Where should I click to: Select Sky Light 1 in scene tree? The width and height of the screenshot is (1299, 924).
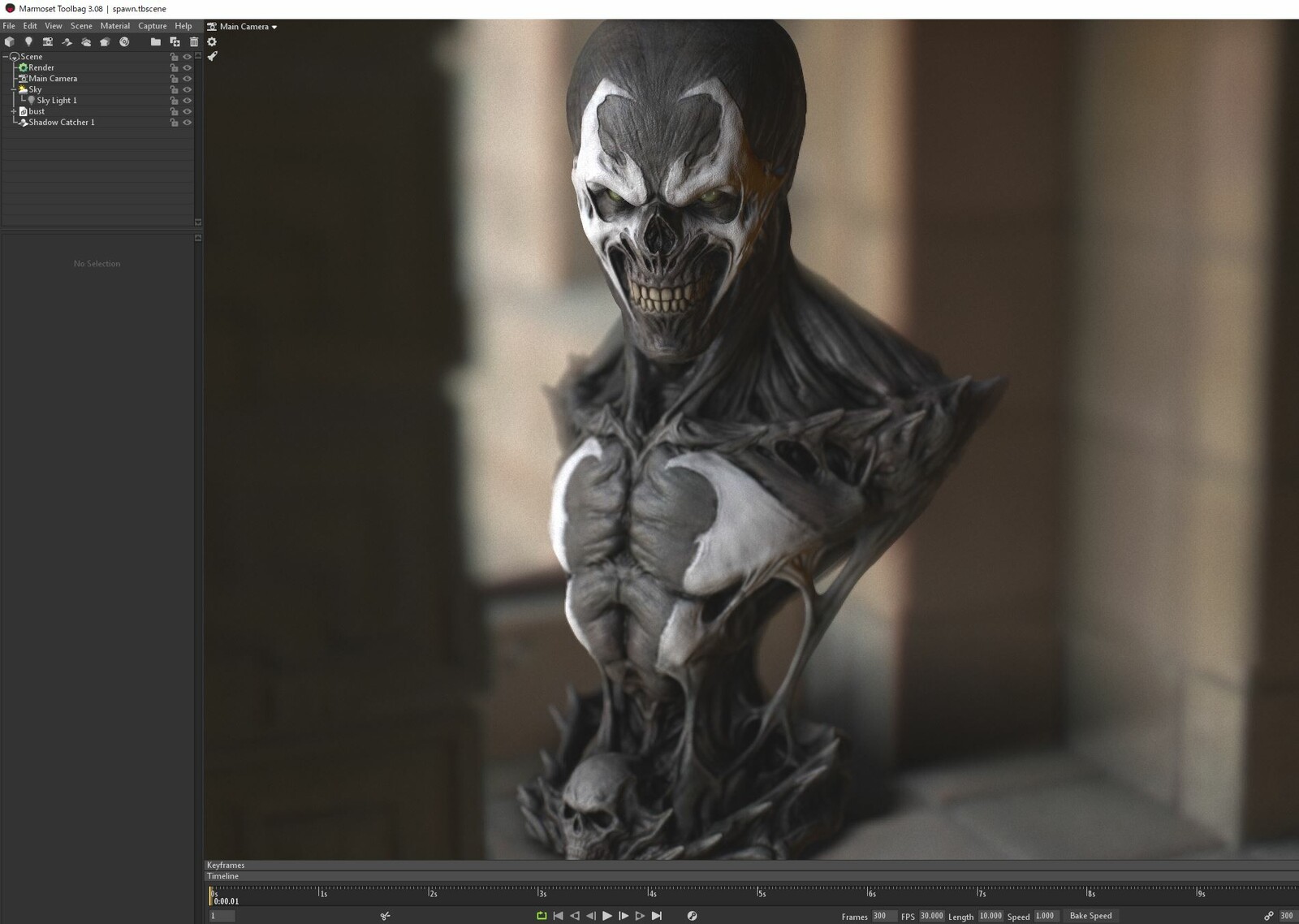click(57, 101)
